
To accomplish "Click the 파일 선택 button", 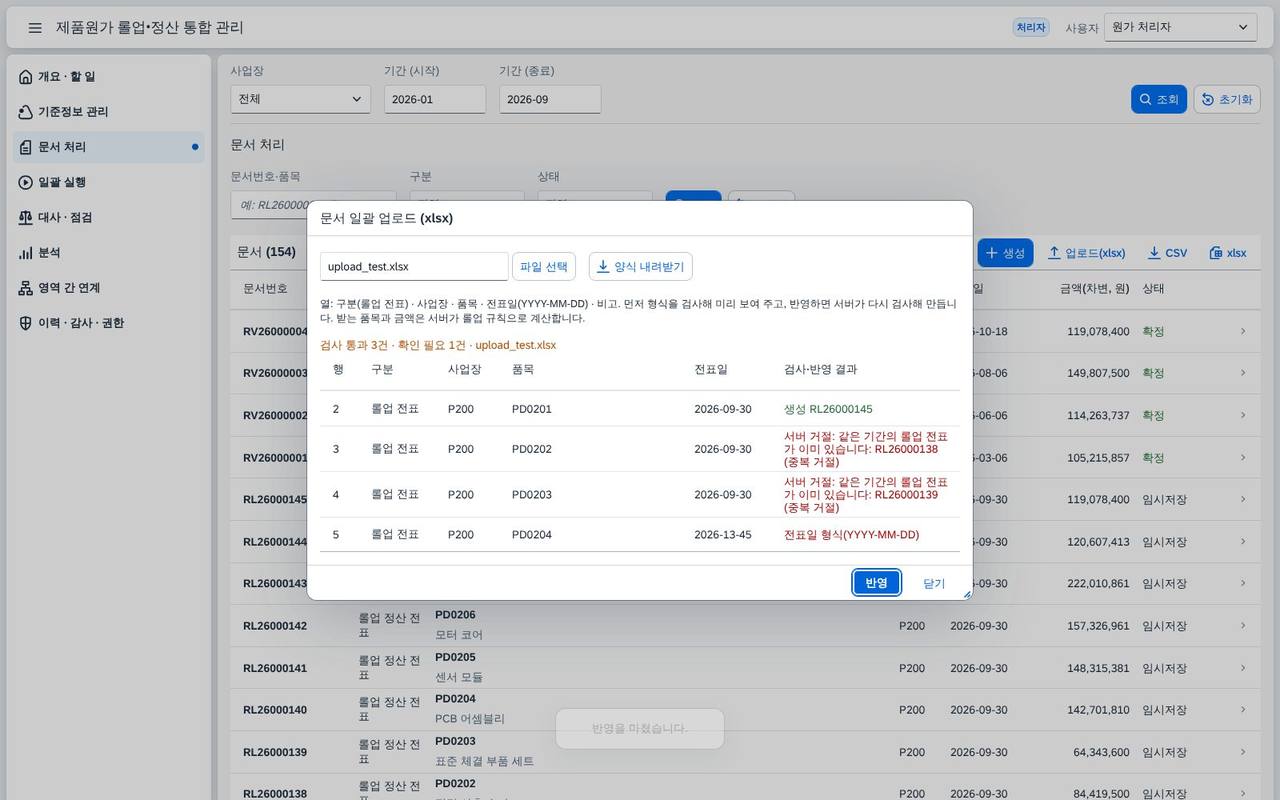I will pyautogui.click(x=544, y=267).
